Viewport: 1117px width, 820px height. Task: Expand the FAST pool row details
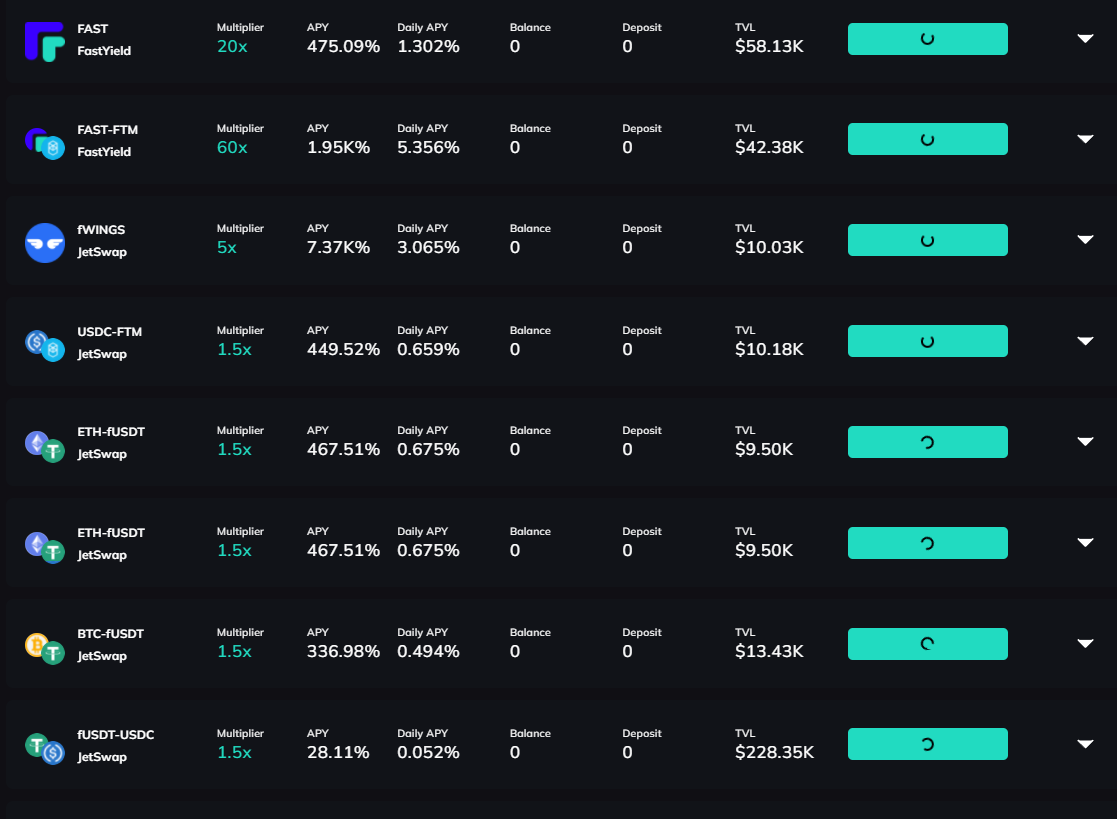click(x=1085, y=39)
